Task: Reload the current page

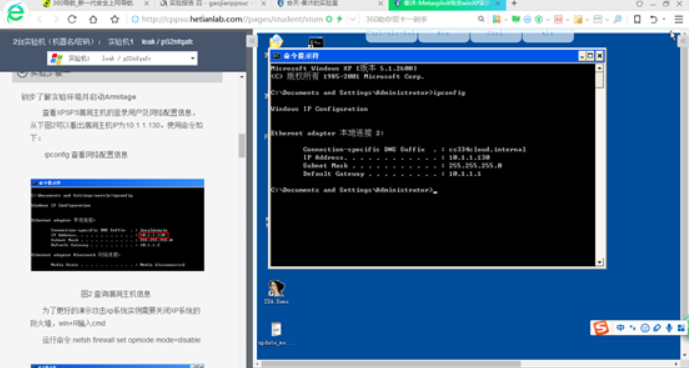Action: coord(72,19)
